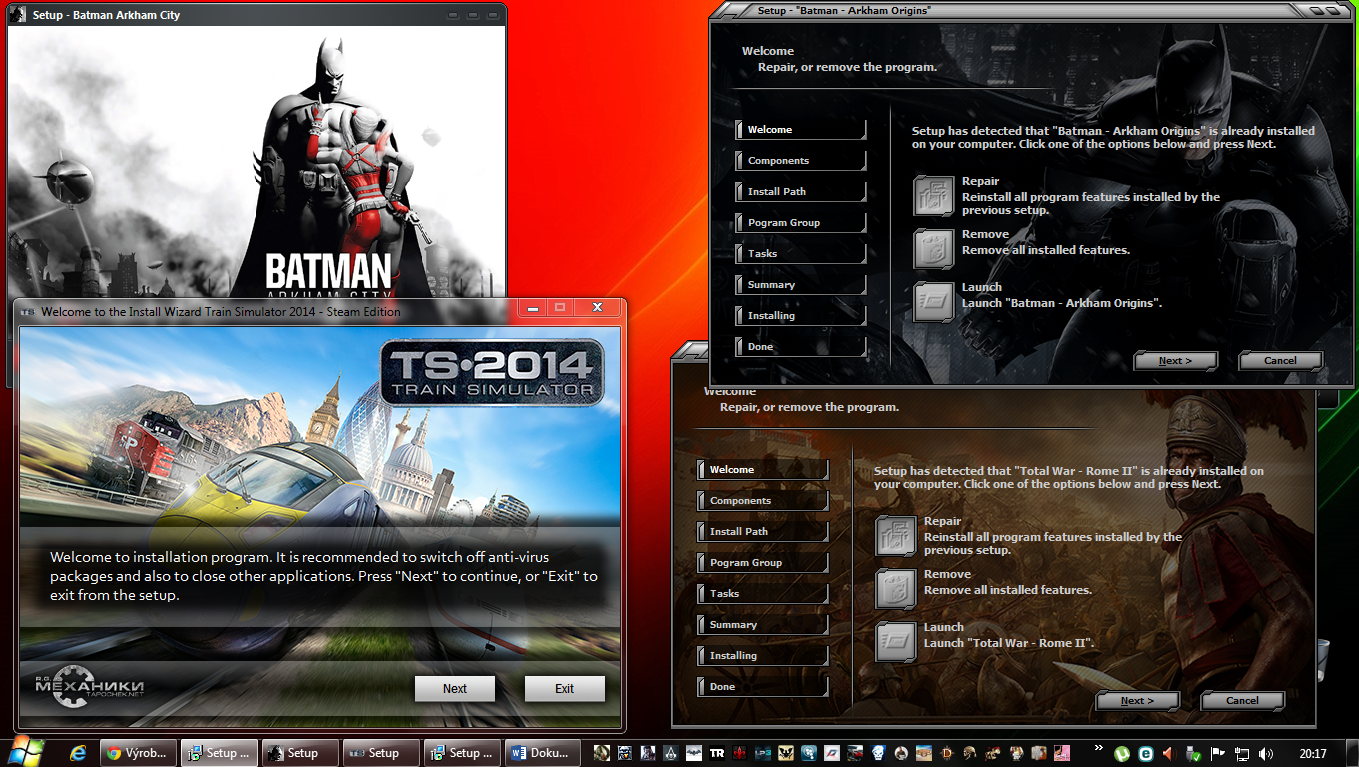Select Installing step in Total War Rome II setup
The image size is (1359, 767).
point(762,656)
